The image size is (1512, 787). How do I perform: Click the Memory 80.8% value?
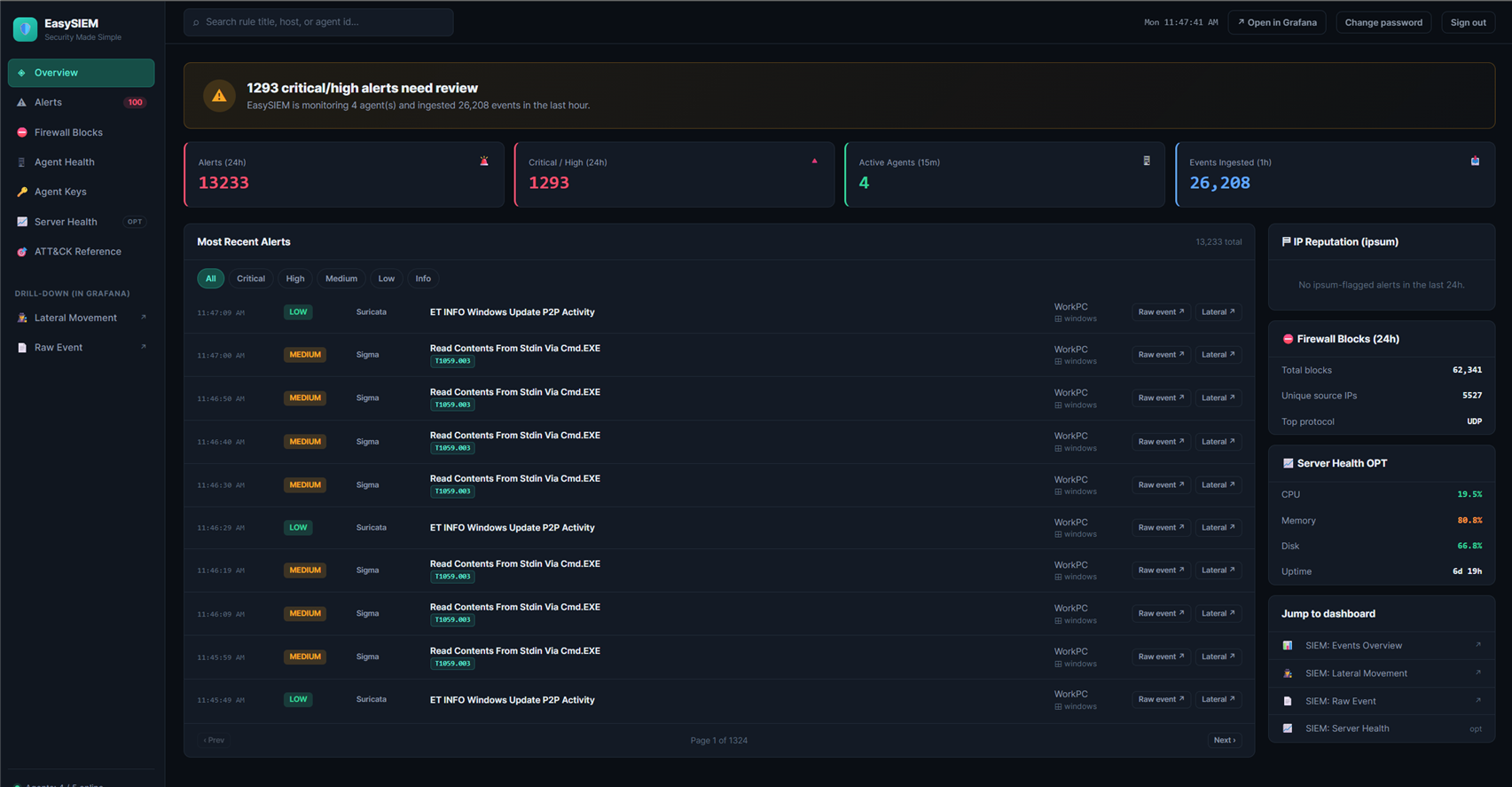pyautogui.click(x=1469, y=521)
